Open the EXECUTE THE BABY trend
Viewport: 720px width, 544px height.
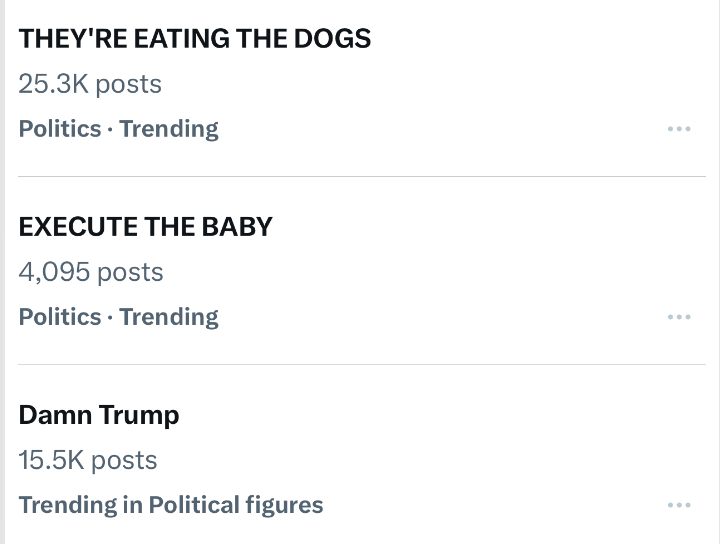pyautogui.click(x=145, y=226)
